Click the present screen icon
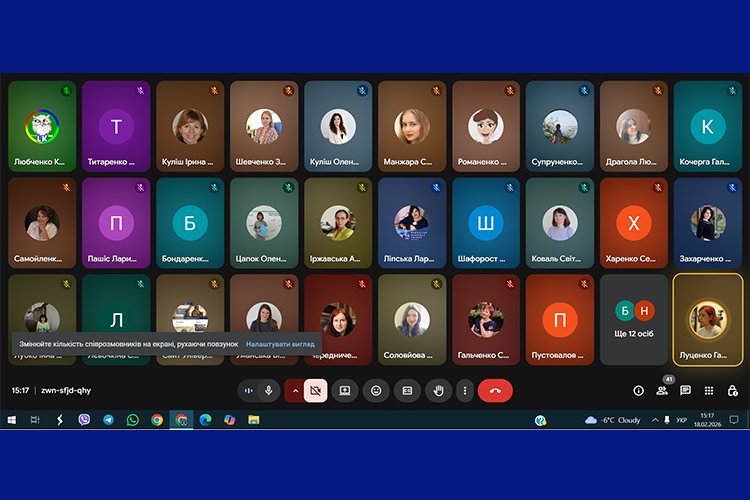 click(x=345, y=390)
